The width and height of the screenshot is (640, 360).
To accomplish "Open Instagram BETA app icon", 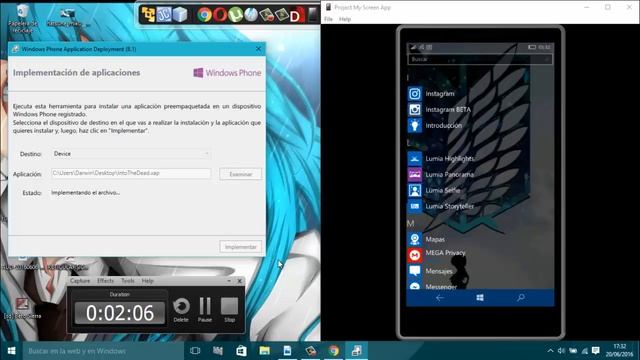I will click(415, 109).
